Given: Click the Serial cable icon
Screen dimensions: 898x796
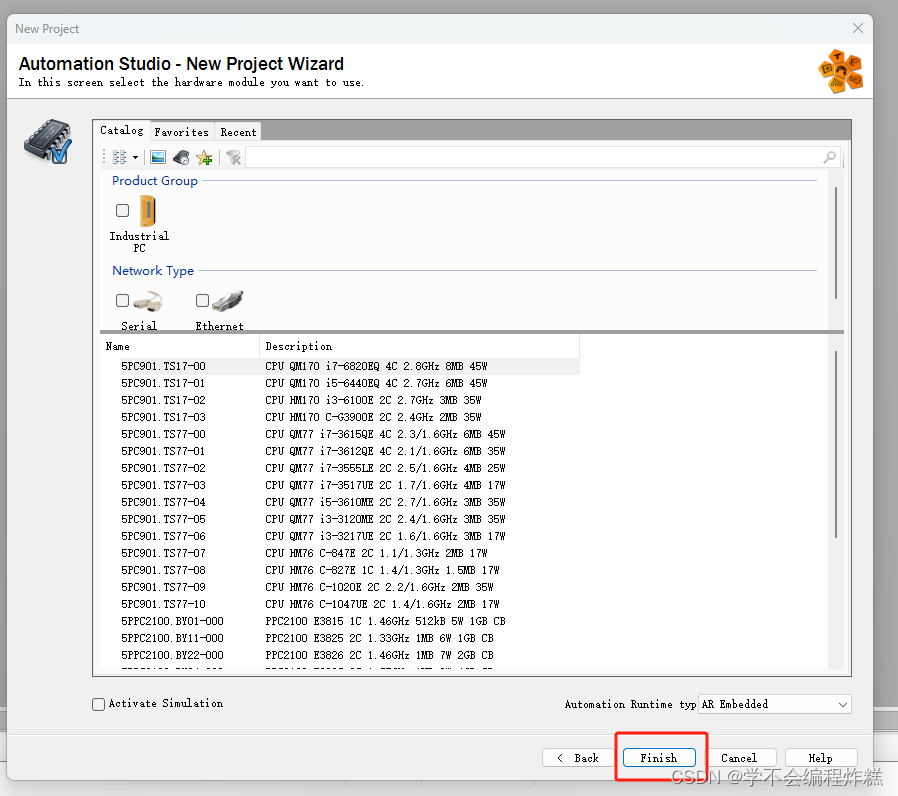Looking at the screenshot, I should coord(148,301).
